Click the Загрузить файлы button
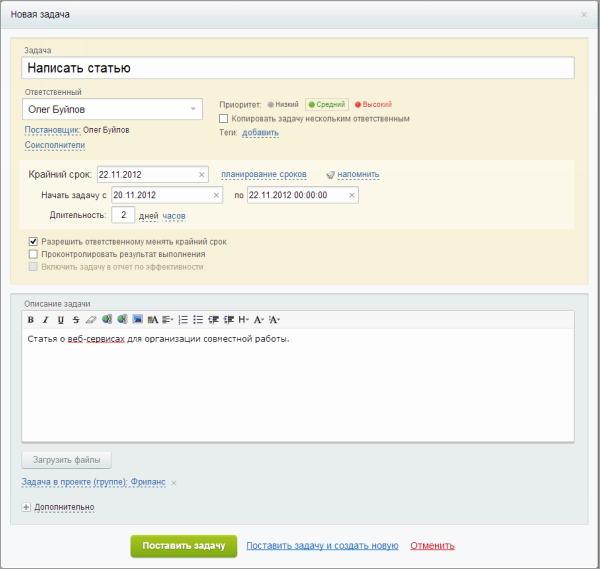 [x=67, y=460]
